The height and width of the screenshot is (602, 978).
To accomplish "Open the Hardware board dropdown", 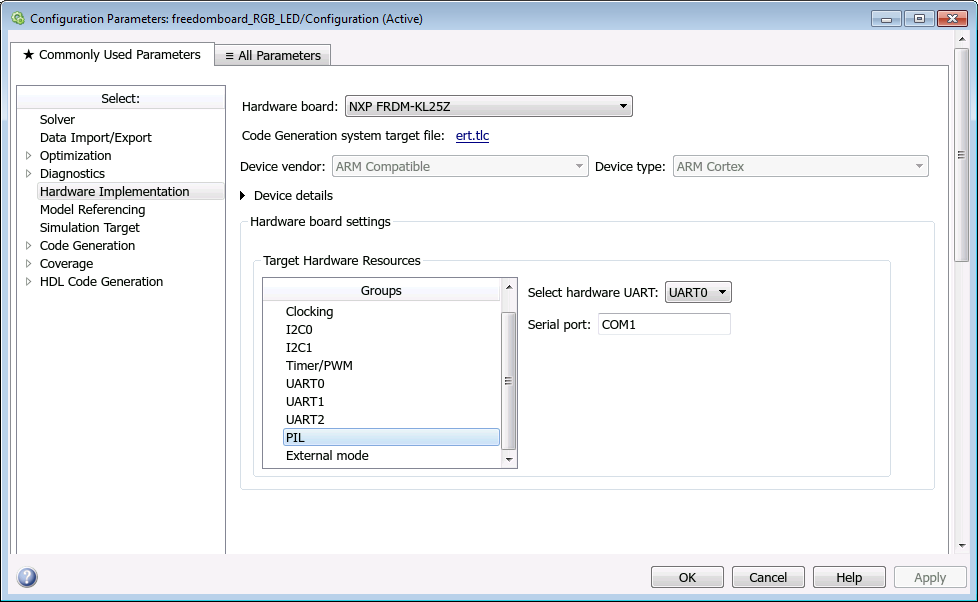I will [623, 106].
